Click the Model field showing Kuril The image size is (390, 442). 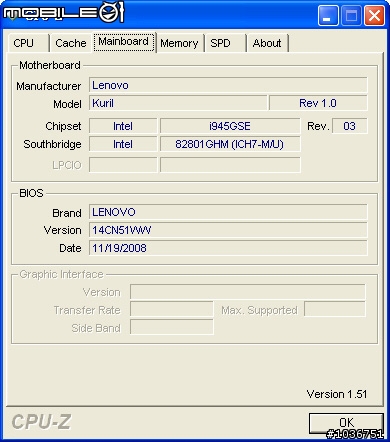[178, 103]
